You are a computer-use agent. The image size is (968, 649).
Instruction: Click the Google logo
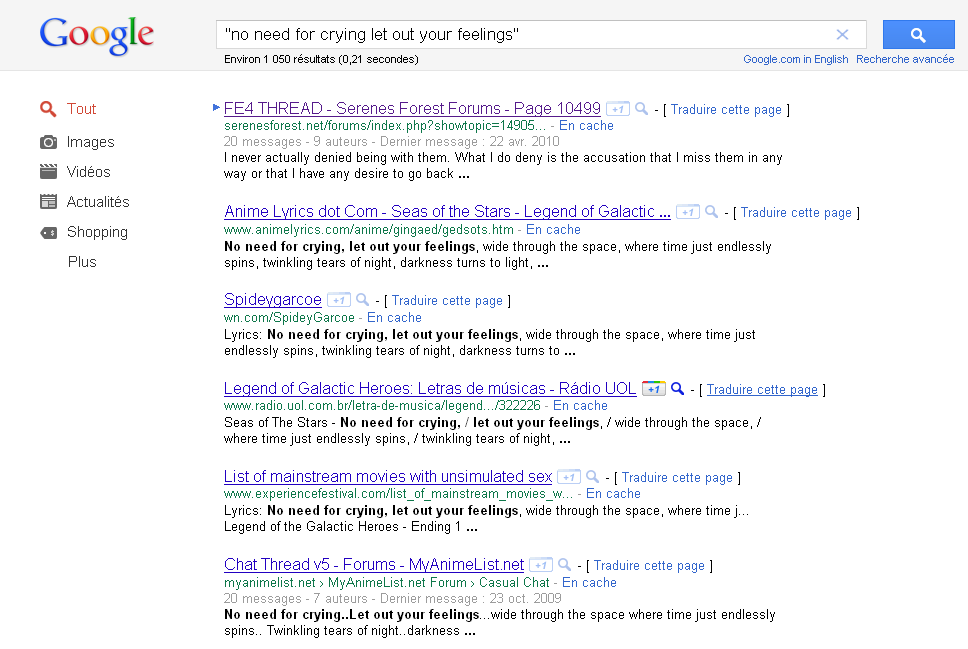click(x=97, y=35)
